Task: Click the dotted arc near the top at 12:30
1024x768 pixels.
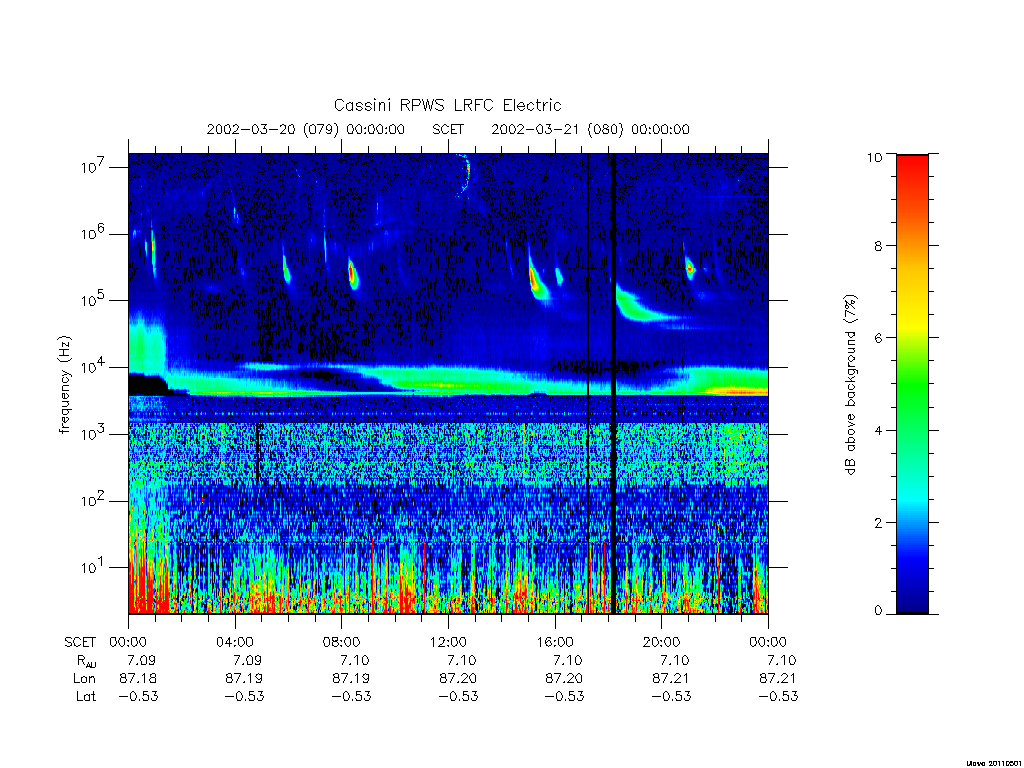Action: (465, 174)
